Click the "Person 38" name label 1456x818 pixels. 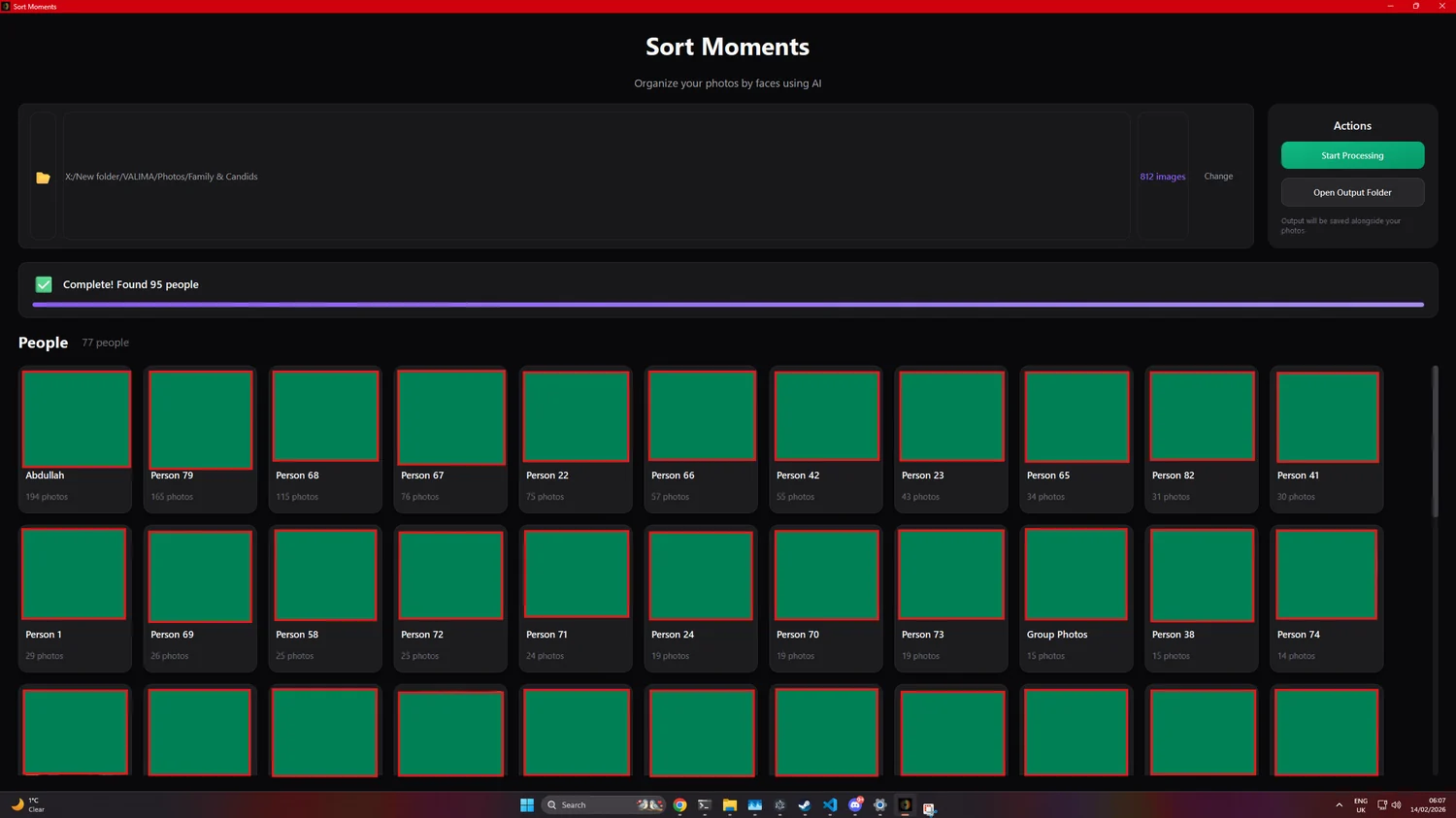1173,635
